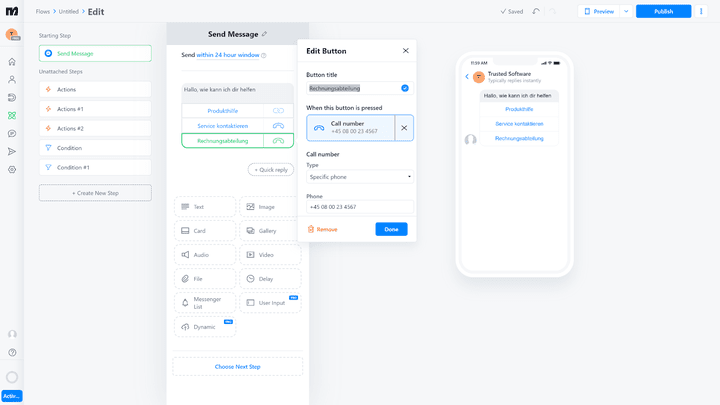
Task: Open Contacts icon in sidebar
Action: [x=12, y=79]
